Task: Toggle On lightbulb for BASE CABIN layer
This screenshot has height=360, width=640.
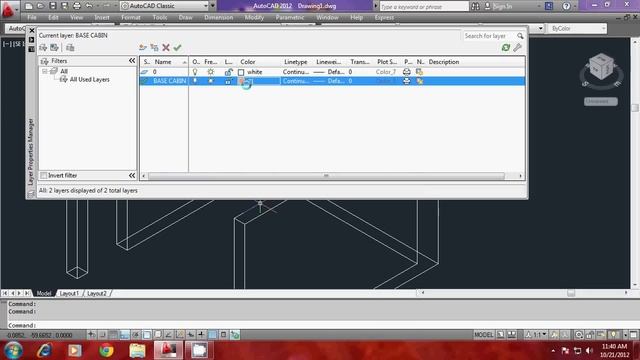Action: click(x=195, y=81)
